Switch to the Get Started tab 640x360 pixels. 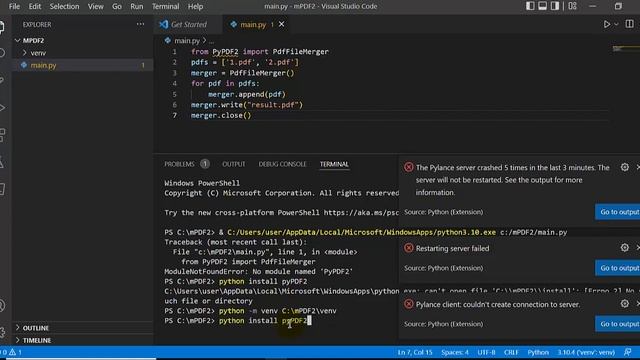point(189,24)
